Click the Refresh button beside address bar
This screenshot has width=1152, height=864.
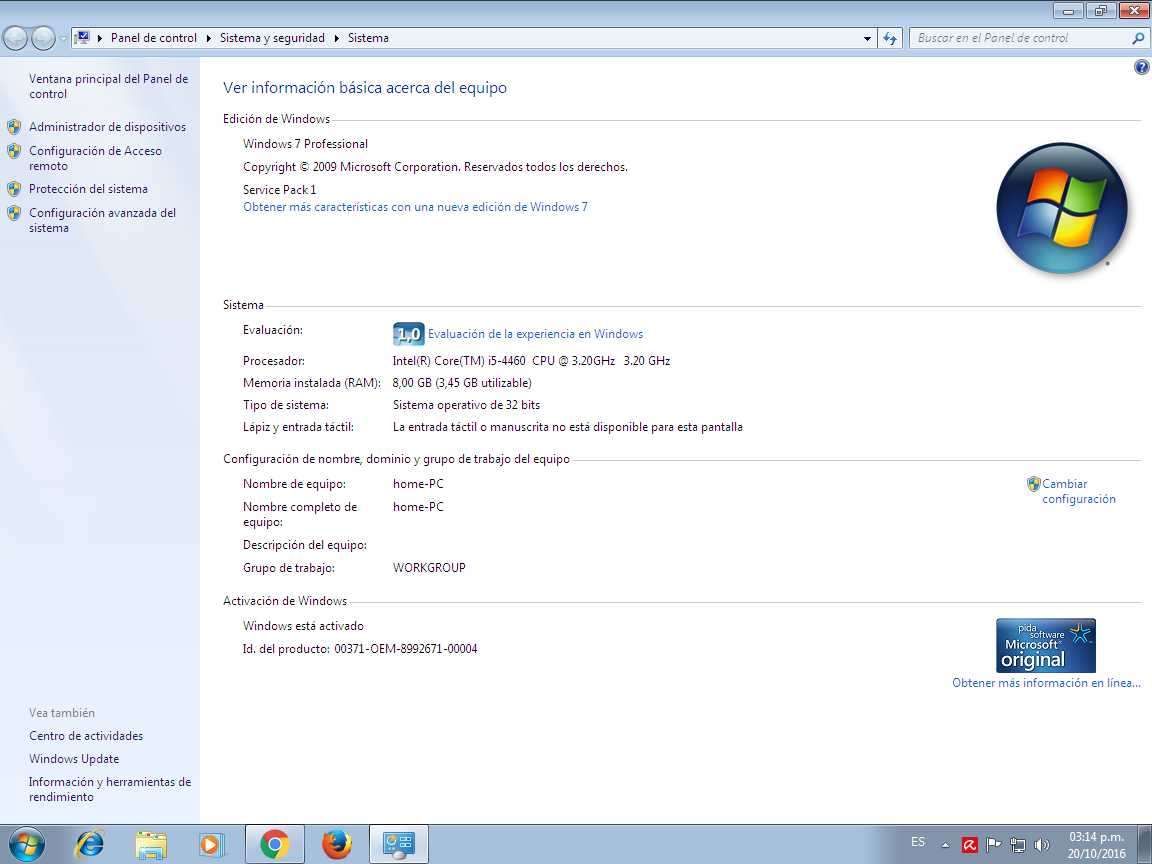click(x=890, y=38)
